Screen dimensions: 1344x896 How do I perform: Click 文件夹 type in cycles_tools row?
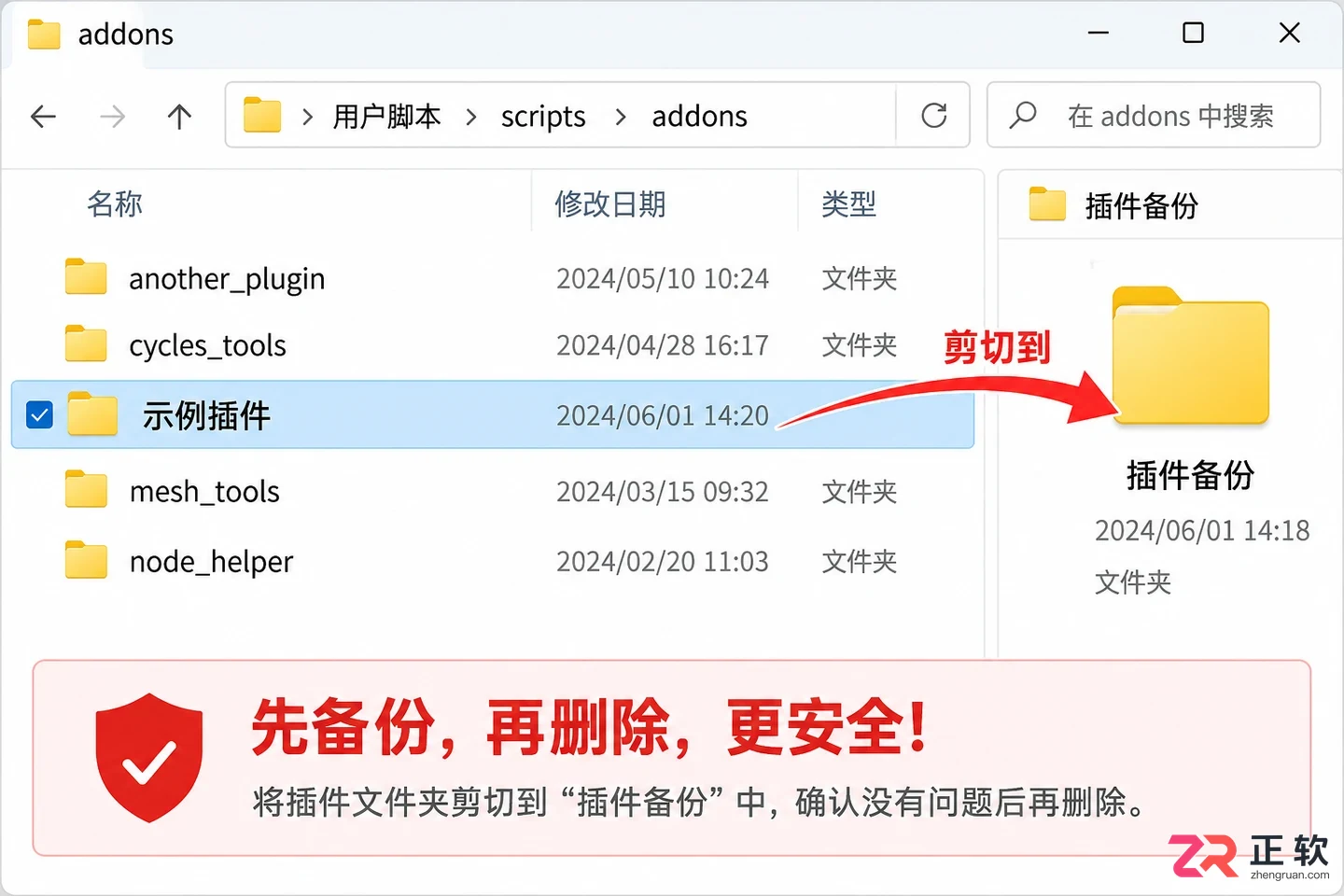[859, 345]
